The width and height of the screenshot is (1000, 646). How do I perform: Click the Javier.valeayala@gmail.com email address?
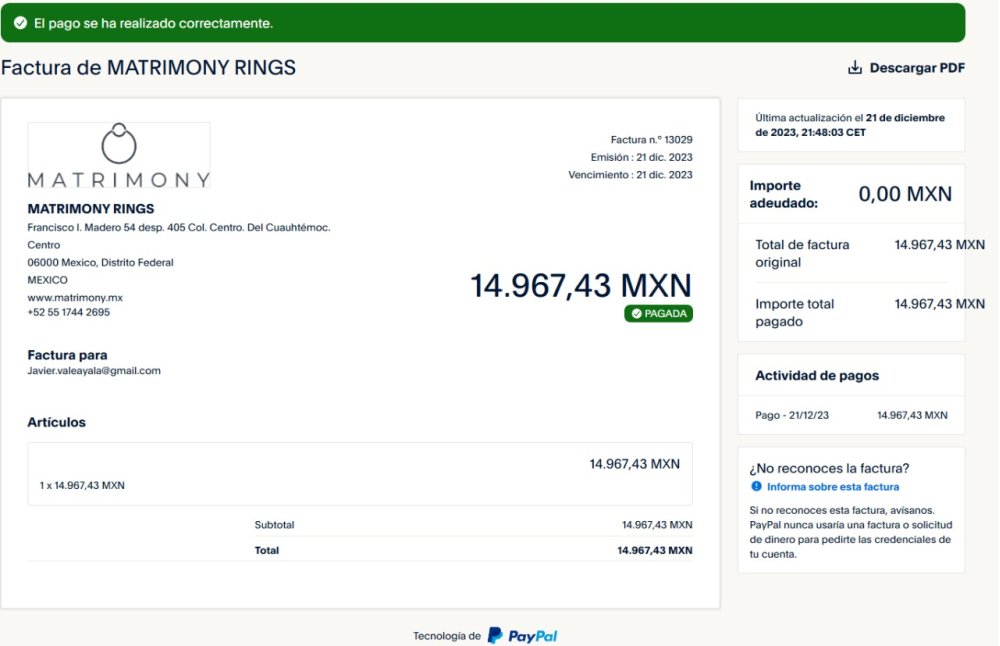coord(94,371)
